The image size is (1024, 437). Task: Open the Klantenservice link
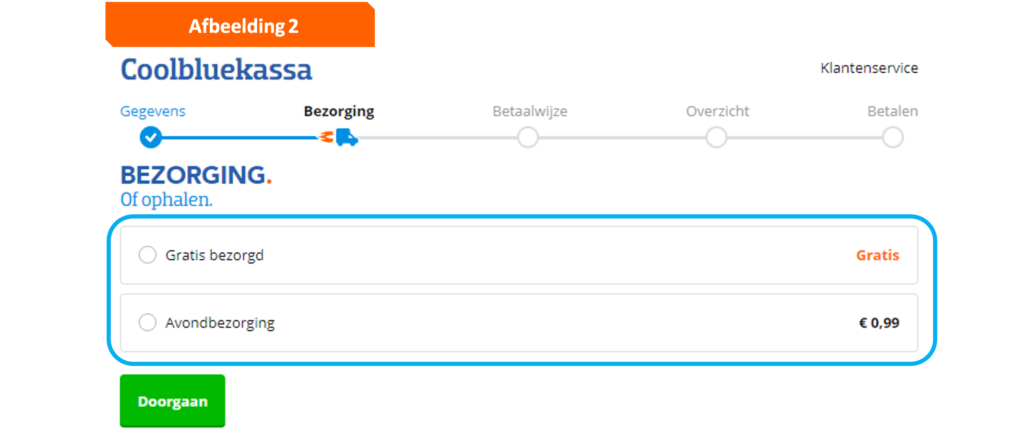[x=869, y=68]
